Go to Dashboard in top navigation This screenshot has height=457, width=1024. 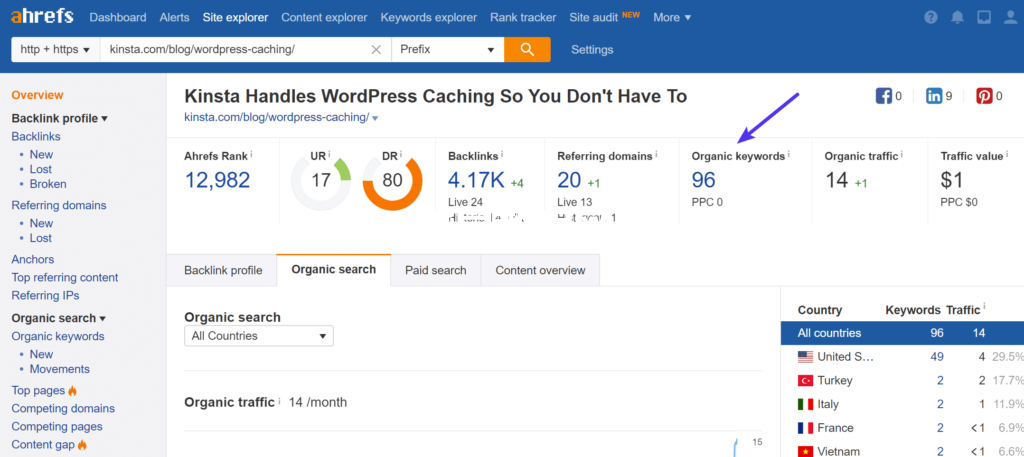118,18
